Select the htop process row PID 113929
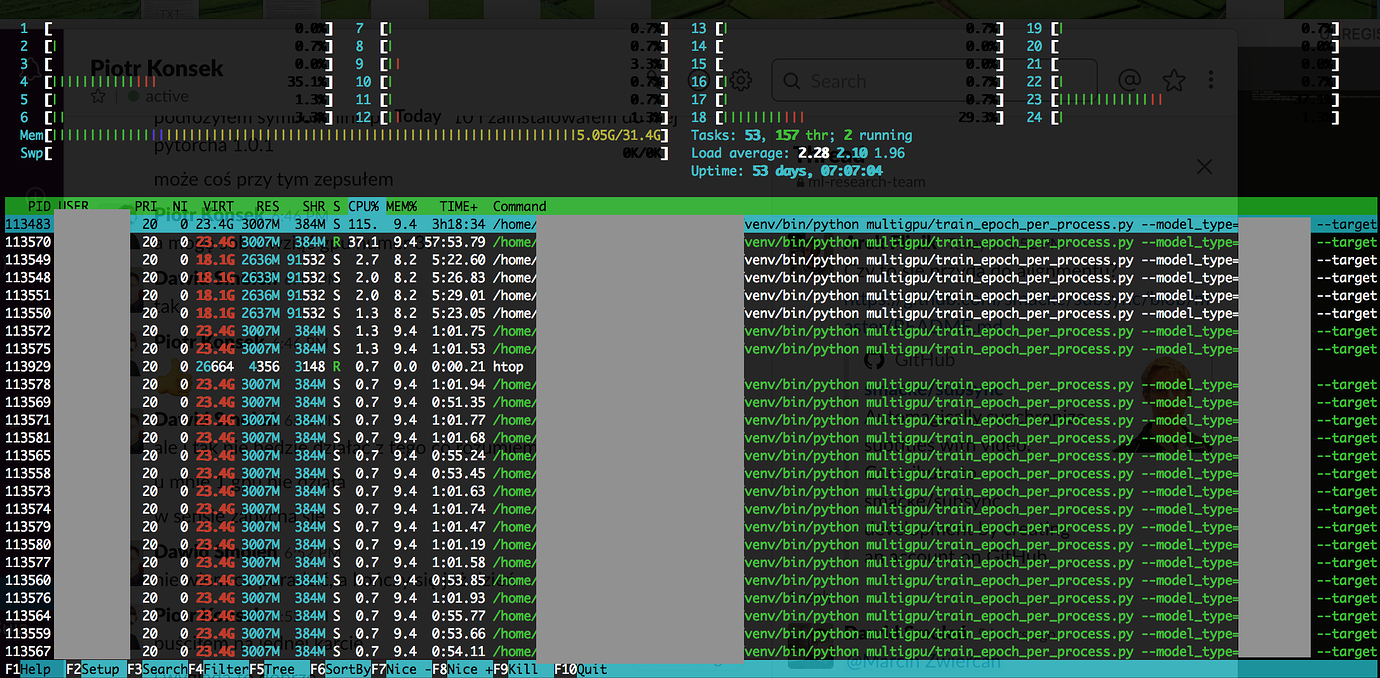The width and height of the screenshot is (1380, 678). point(300,367)
